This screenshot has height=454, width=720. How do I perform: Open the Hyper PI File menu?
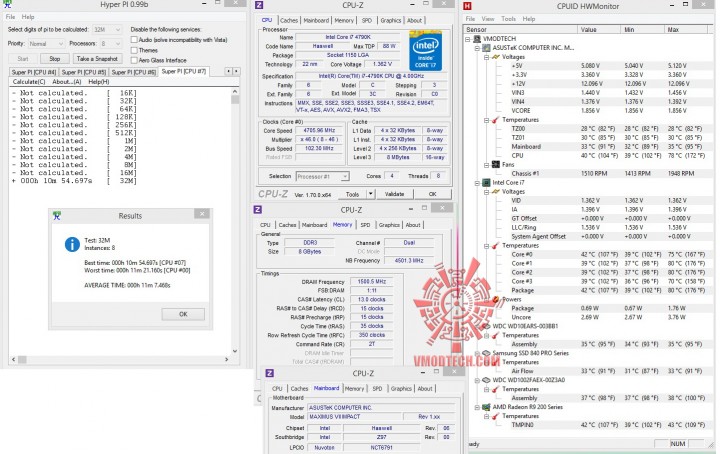(x=10, y=17)
